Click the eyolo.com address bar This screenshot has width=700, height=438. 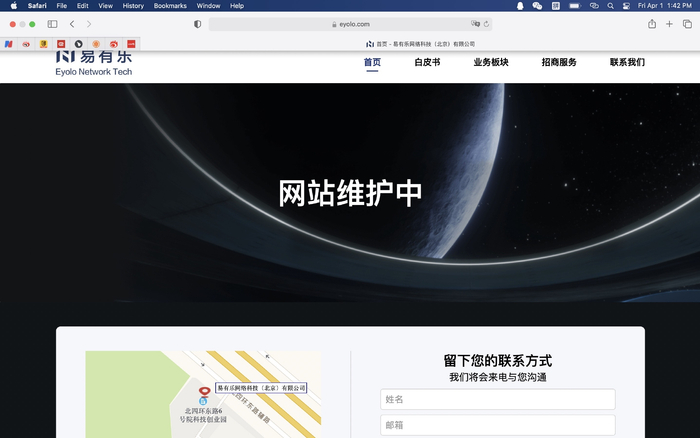coord(350,24)
